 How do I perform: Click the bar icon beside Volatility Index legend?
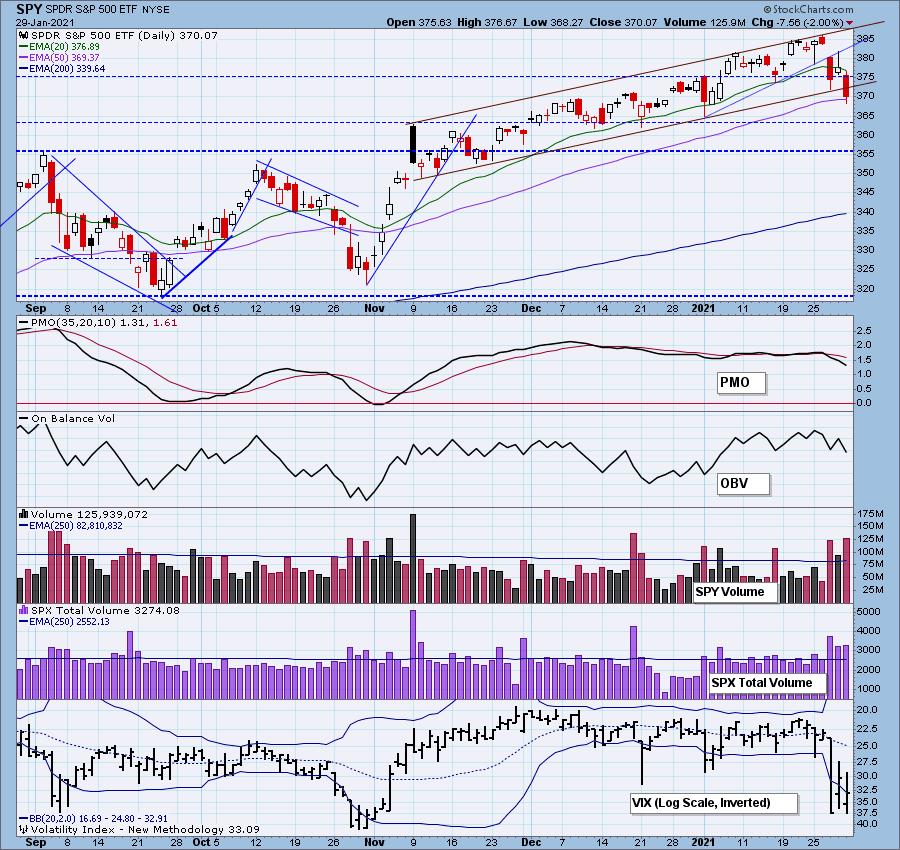click(x=24, y=829)
